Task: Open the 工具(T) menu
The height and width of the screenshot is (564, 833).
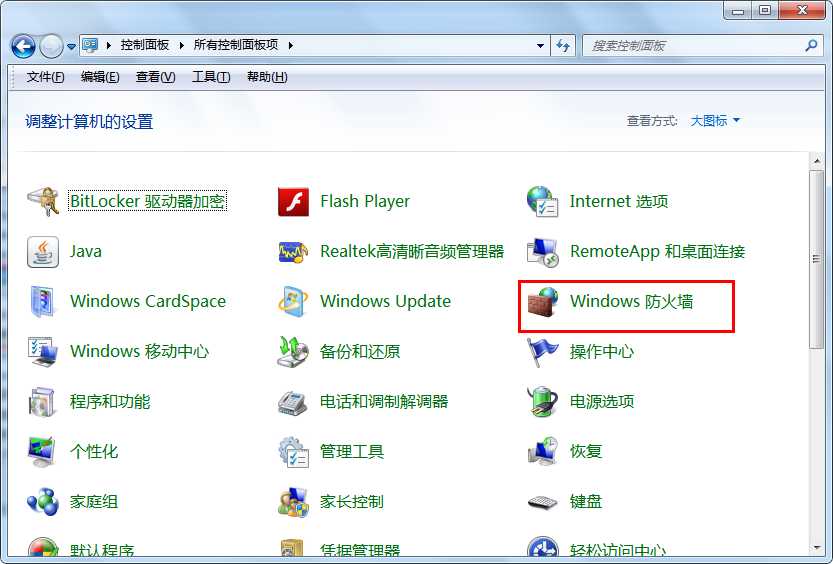Action: point(211,77)
